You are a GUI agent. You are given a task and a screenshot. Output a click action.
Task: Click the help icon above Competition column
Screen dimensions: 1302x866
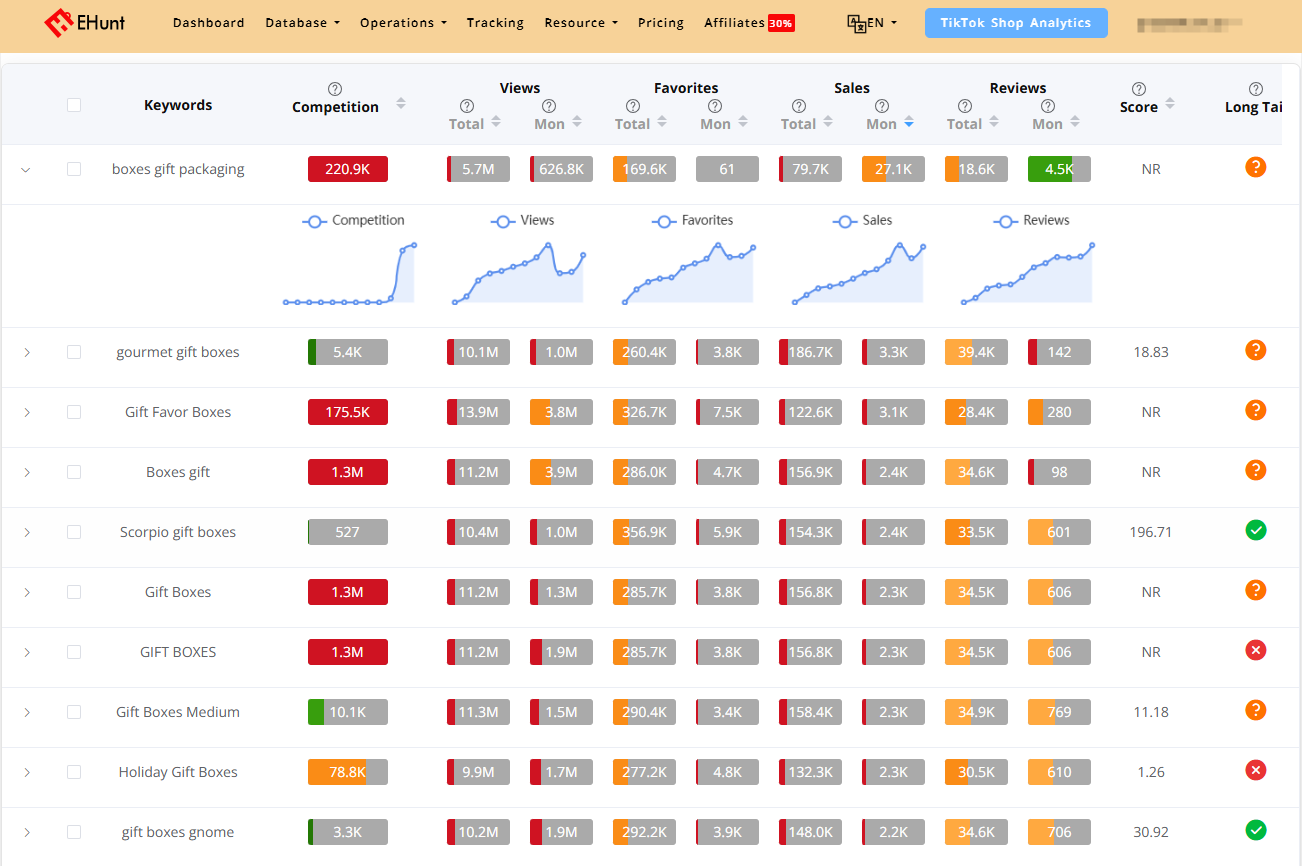335,88
